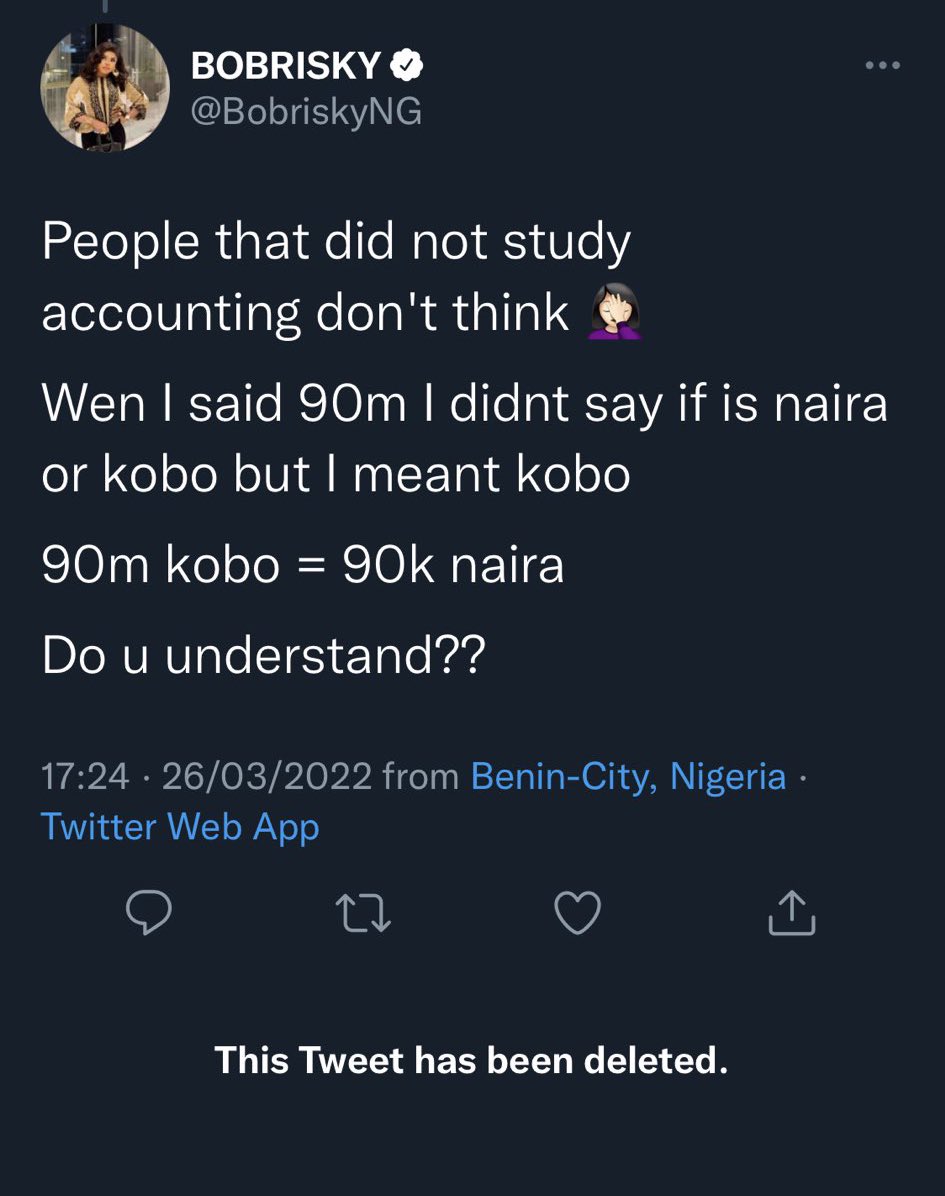Click the blue verified badge
This screenshot has width=945, height=1196.
407,65
